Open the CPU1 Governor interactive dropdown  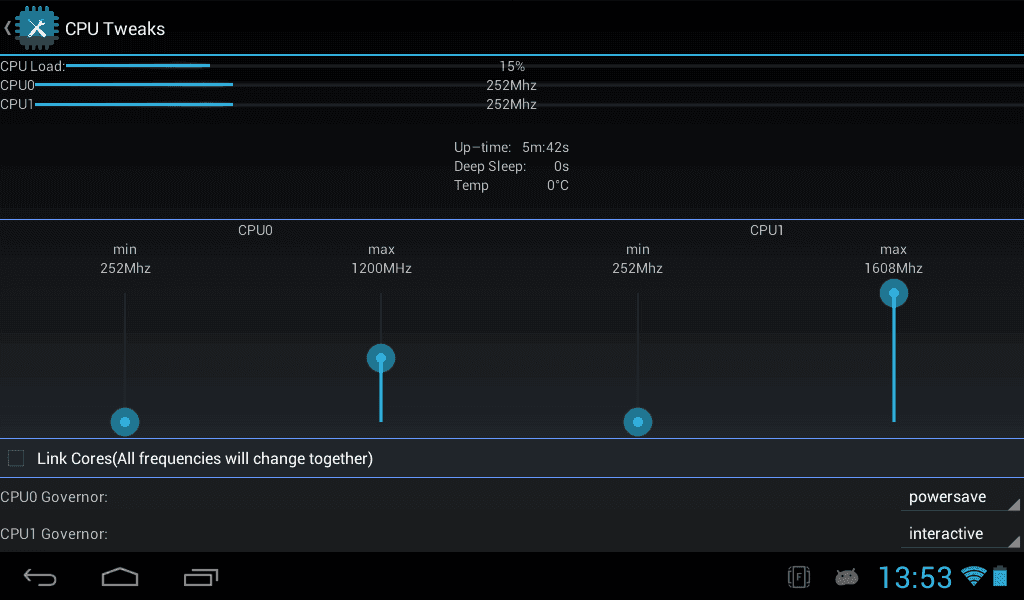point(960,534)
